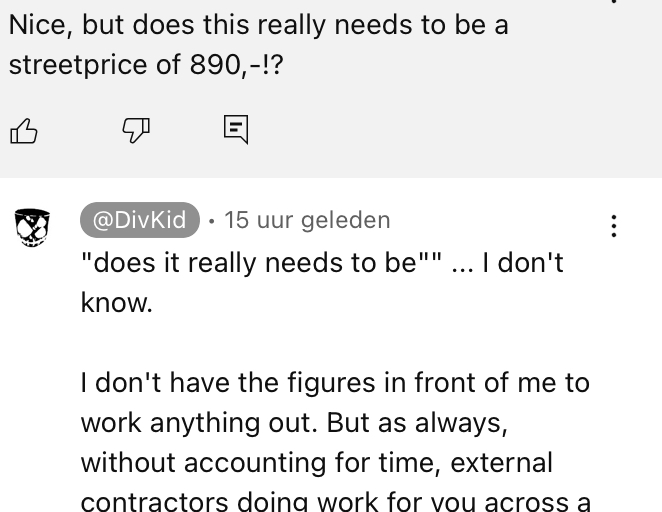
Task: Click the line 'I don't have the figures'
Action: [x=335, y=382]
